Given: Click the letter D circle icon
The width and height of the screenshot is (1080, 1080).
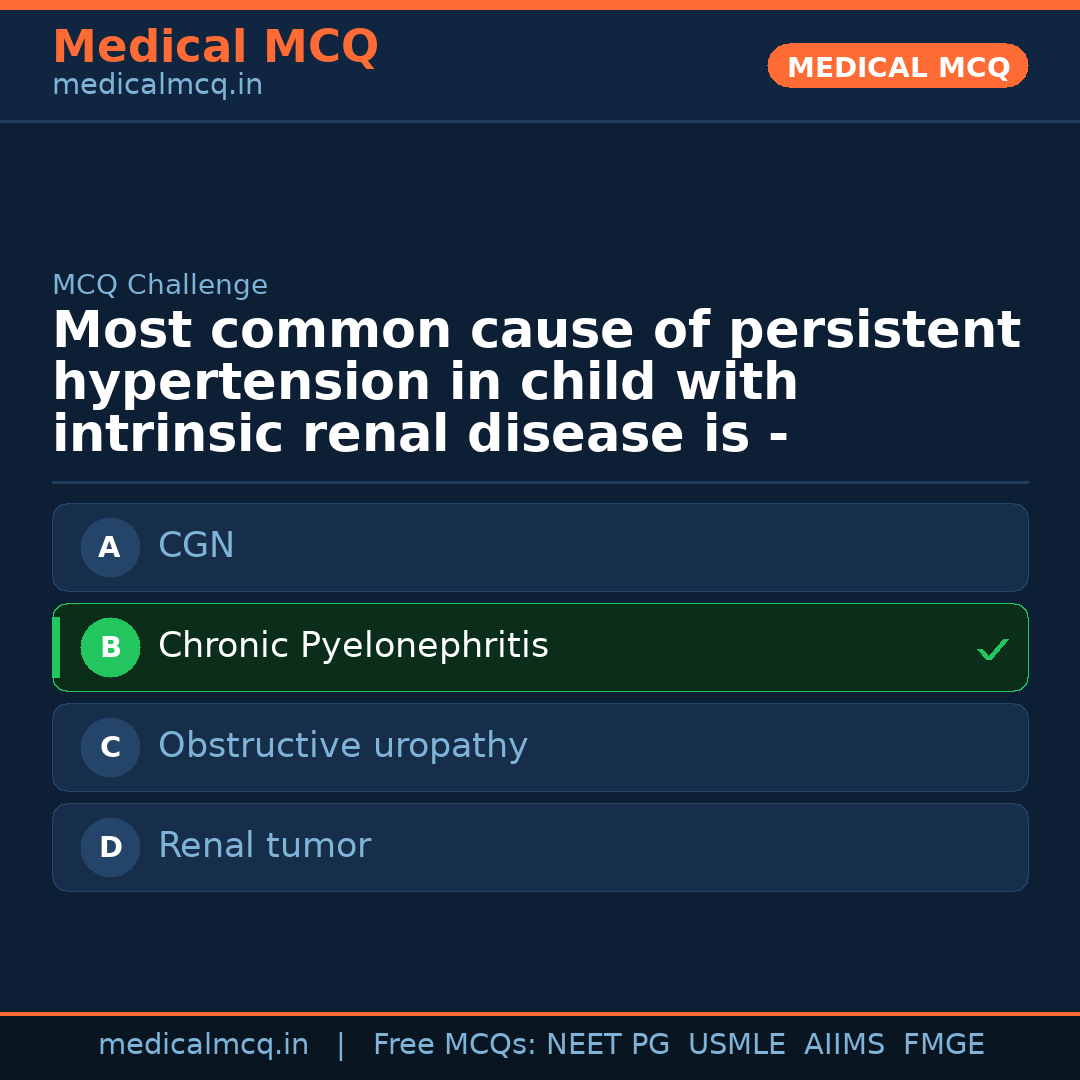Looking at the screenshot, I should coord(110,847).
